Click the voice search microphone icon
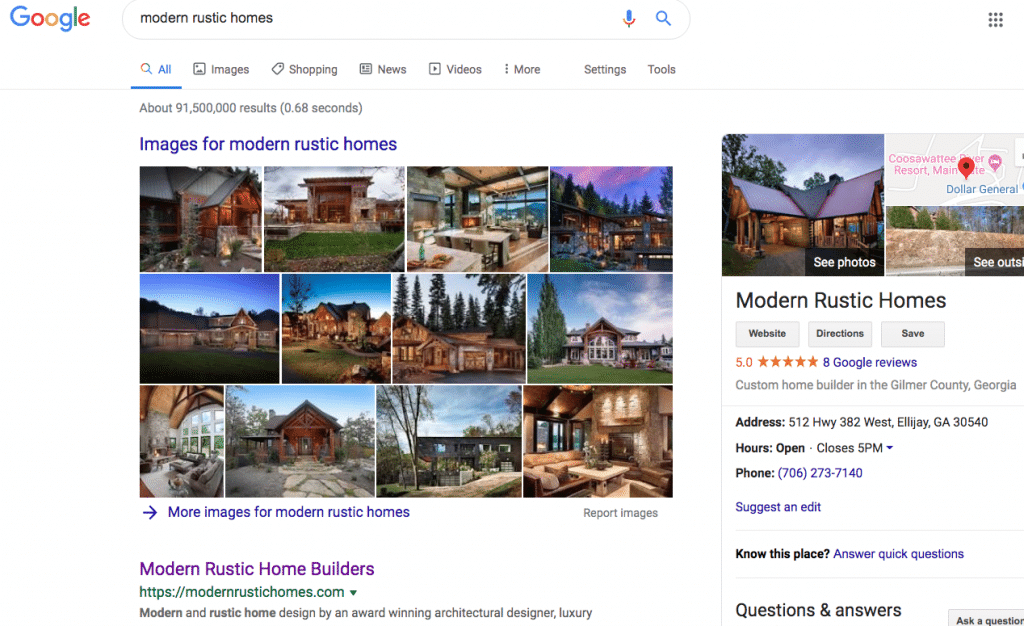 pyautogui.click(x=629, y=18)
